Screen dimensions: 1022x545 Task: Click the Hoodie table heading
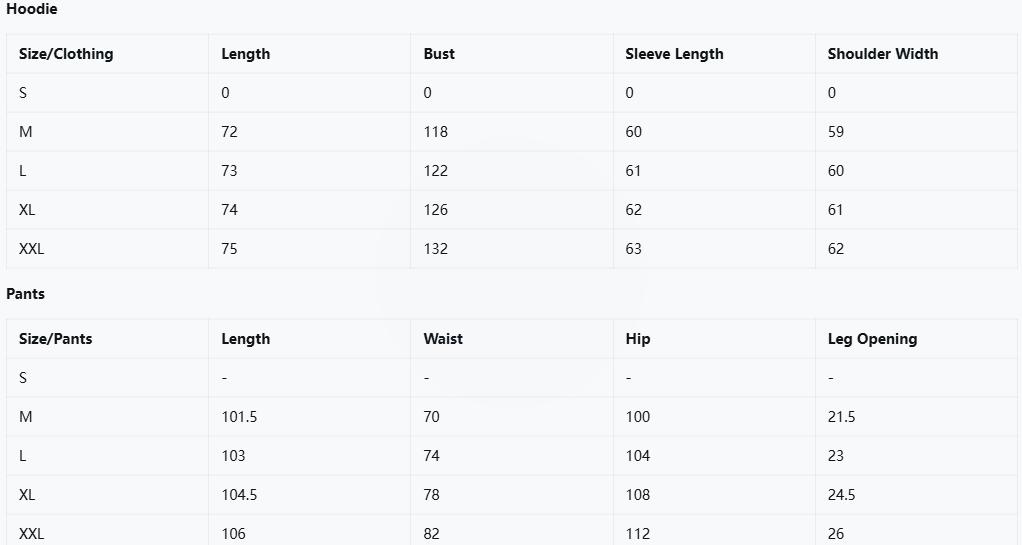[32, 9]
